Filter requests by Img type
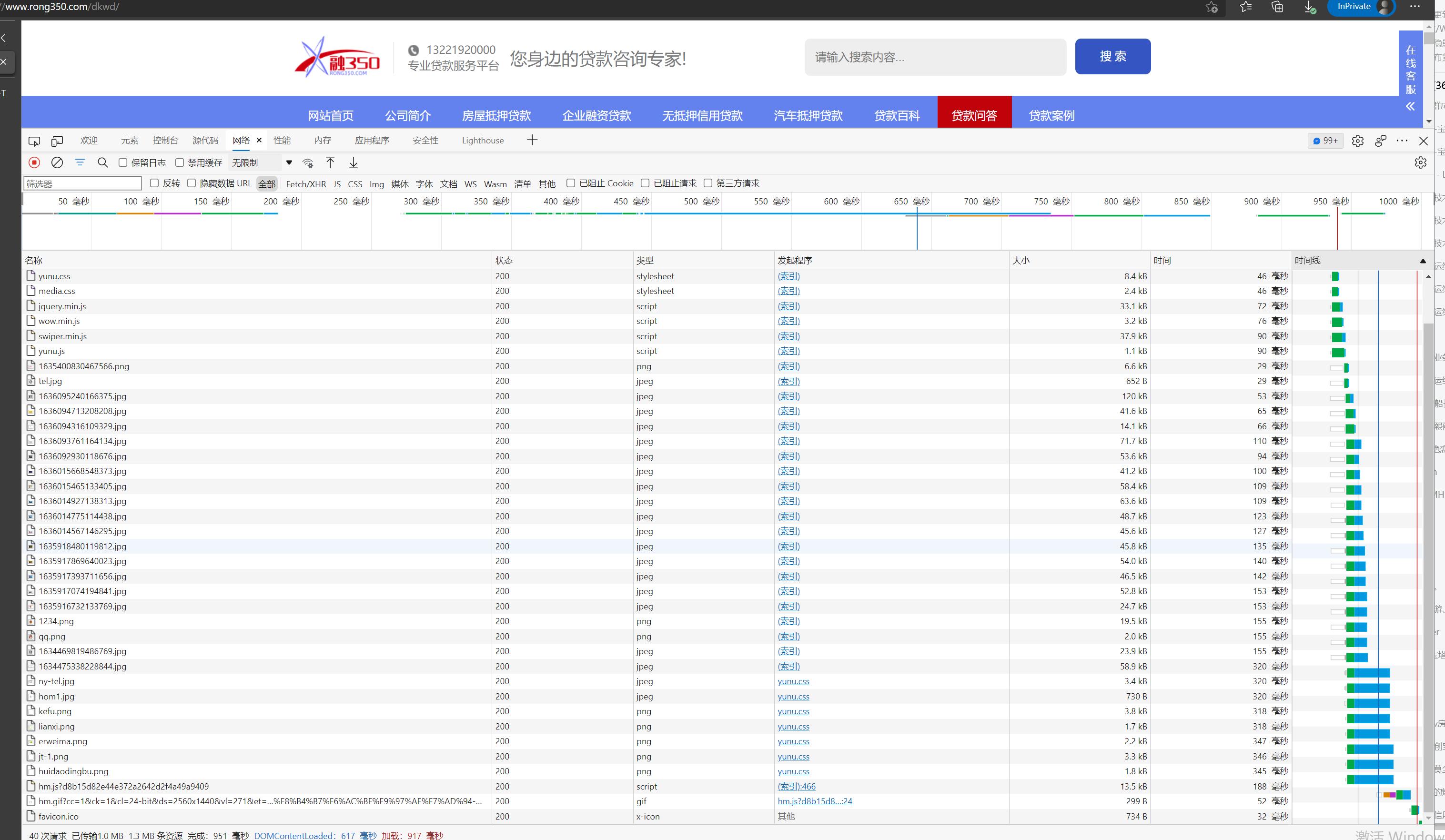Screen dimensions: 1445x840 [377, 184]
